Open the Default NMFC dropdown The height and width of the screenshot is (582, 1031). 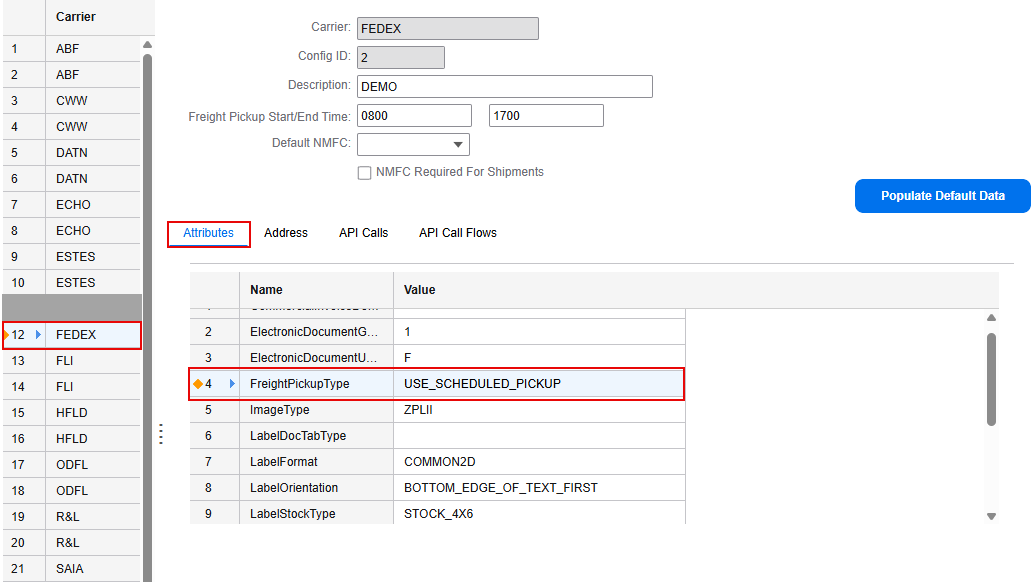click(x=458, y=144)
